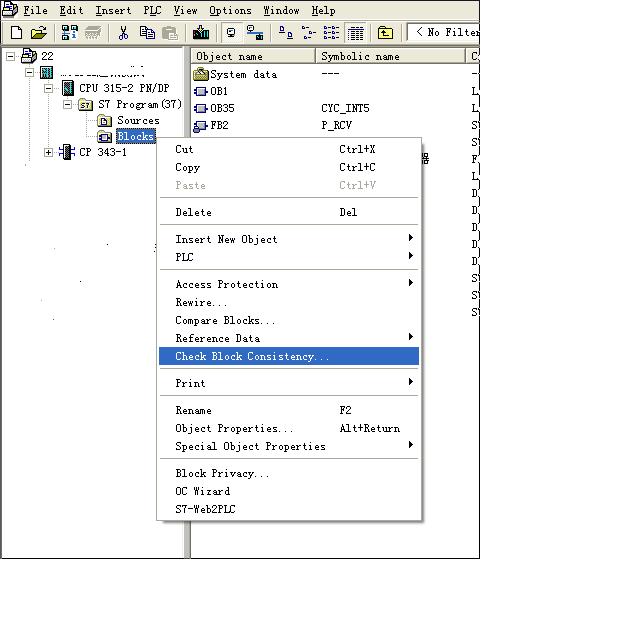The width and height of the screenshot is (633, 639).
Task: Choose Check Block Consistency from context menu
Action: 289,356
